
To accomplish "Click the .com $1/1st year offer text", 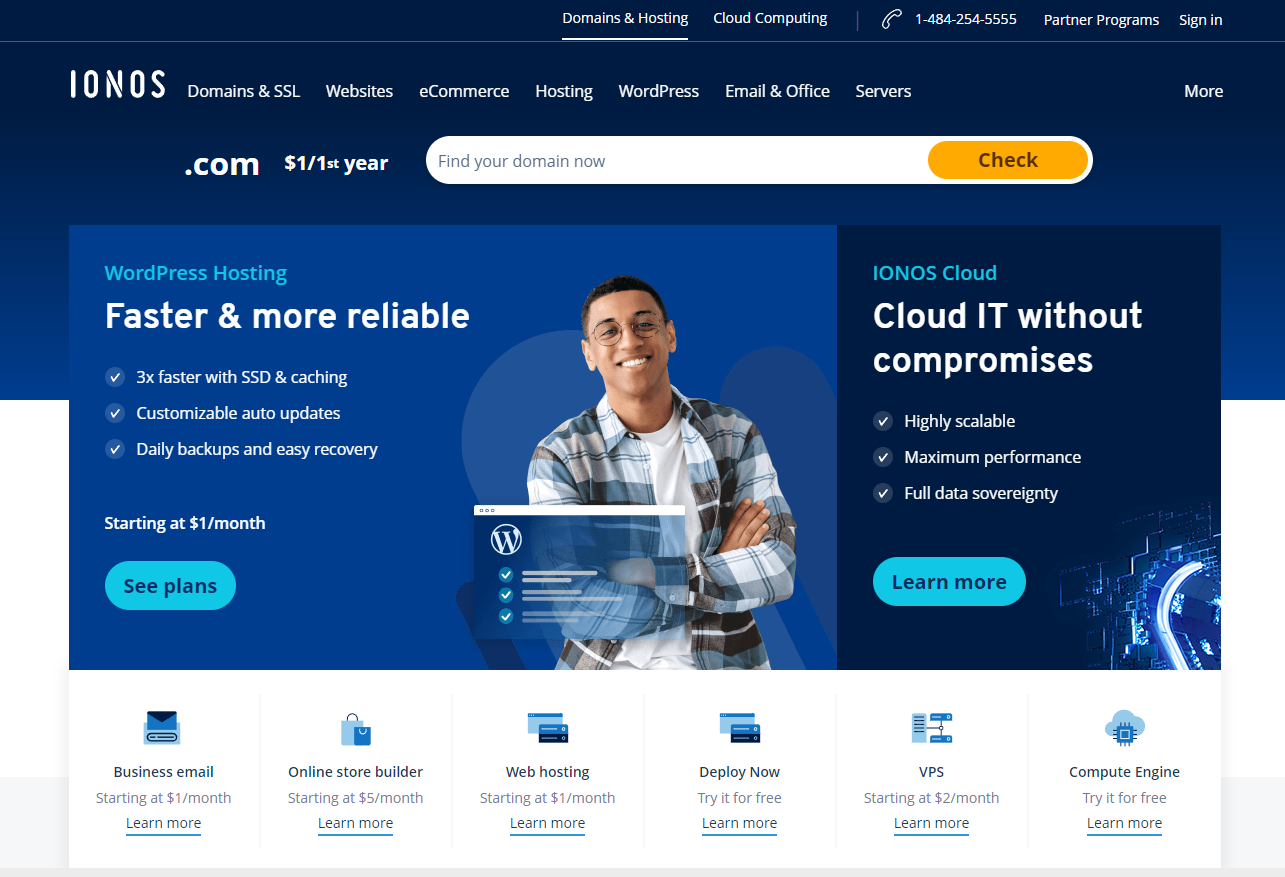I will (286, 163).
